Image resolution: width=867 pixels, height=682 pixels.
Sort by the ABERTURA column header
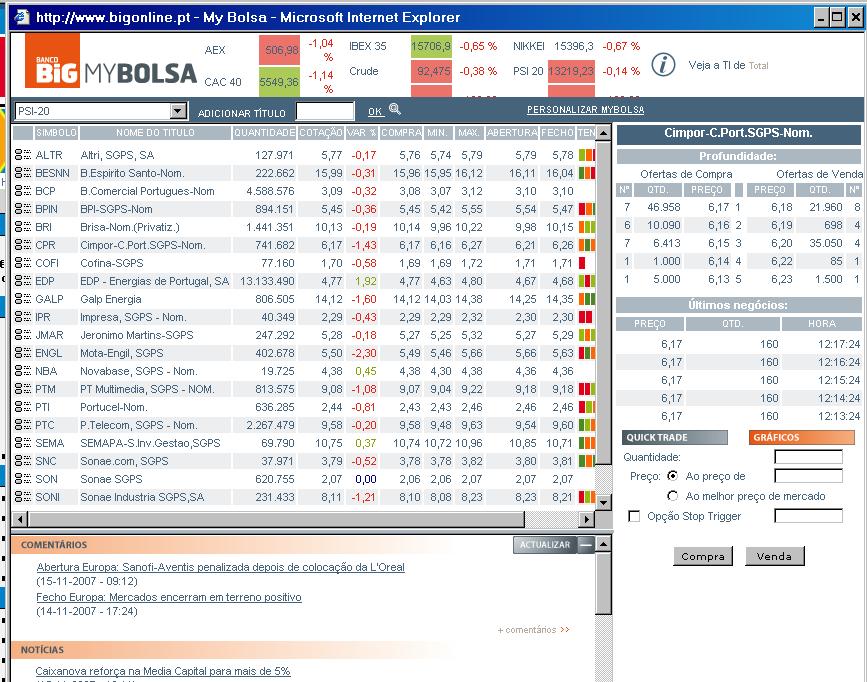[512, 133]
